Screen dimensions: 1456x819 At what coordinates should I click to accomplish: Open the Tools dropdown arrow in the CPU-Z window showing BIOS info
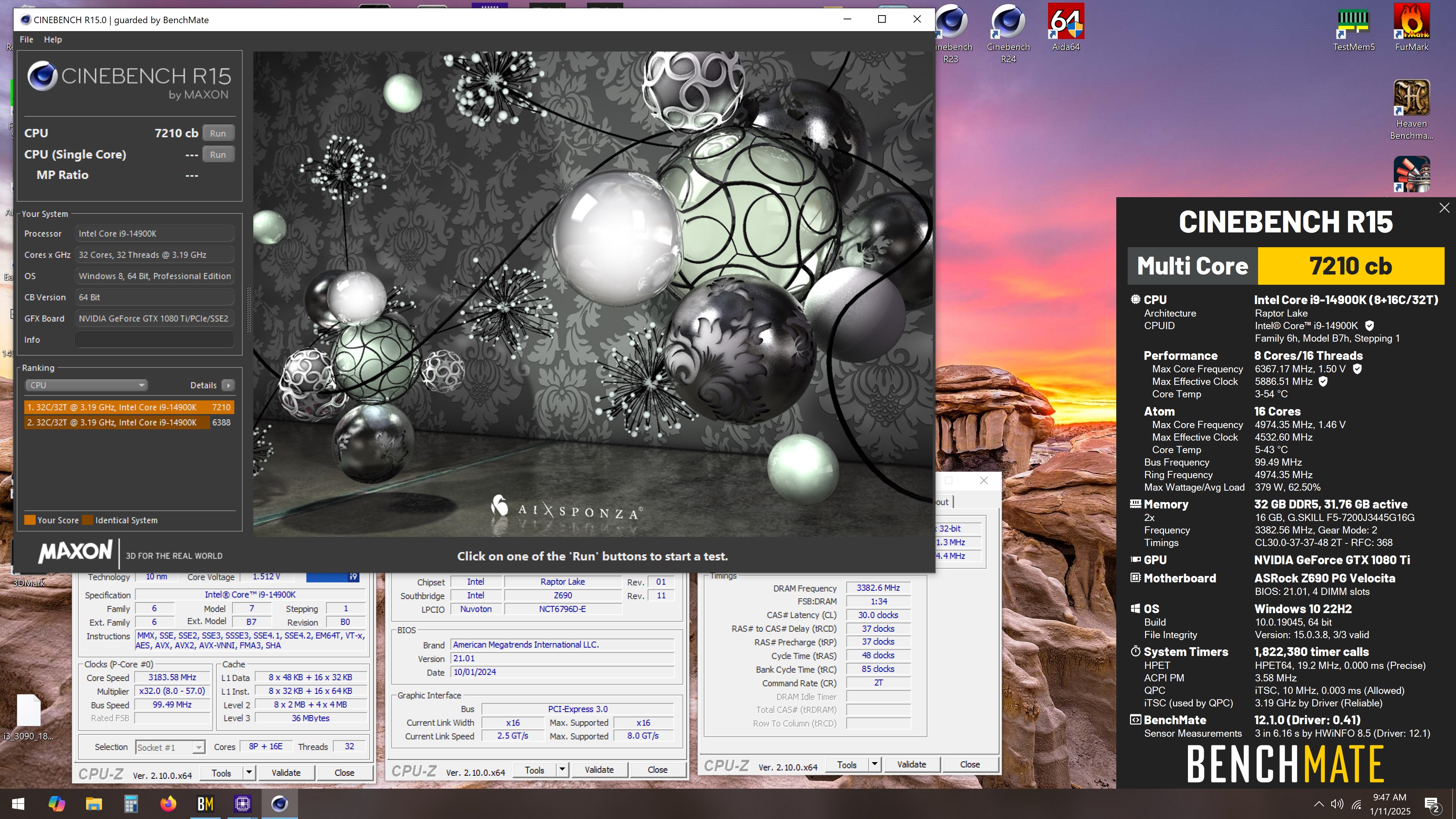tap(562, 769)
